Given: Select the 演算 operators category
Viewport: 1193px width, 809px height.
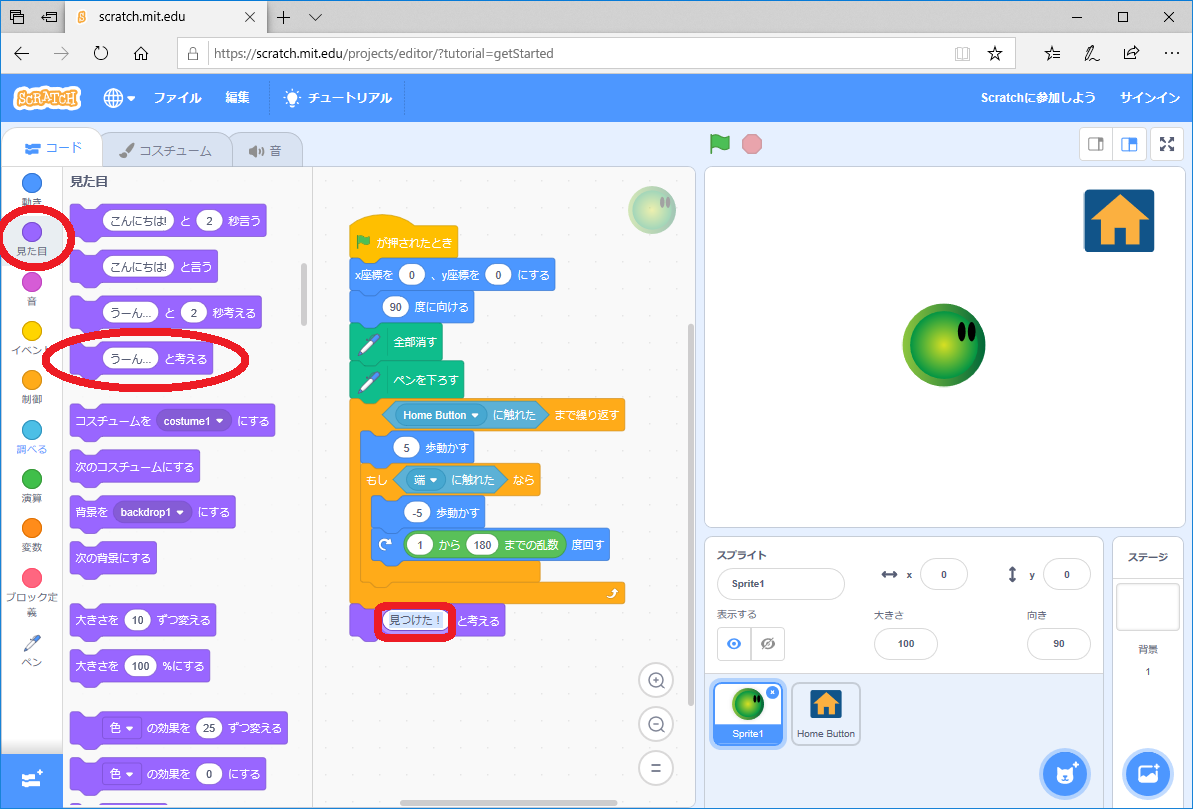Looking at the screenshot, I should pos(32,486).
